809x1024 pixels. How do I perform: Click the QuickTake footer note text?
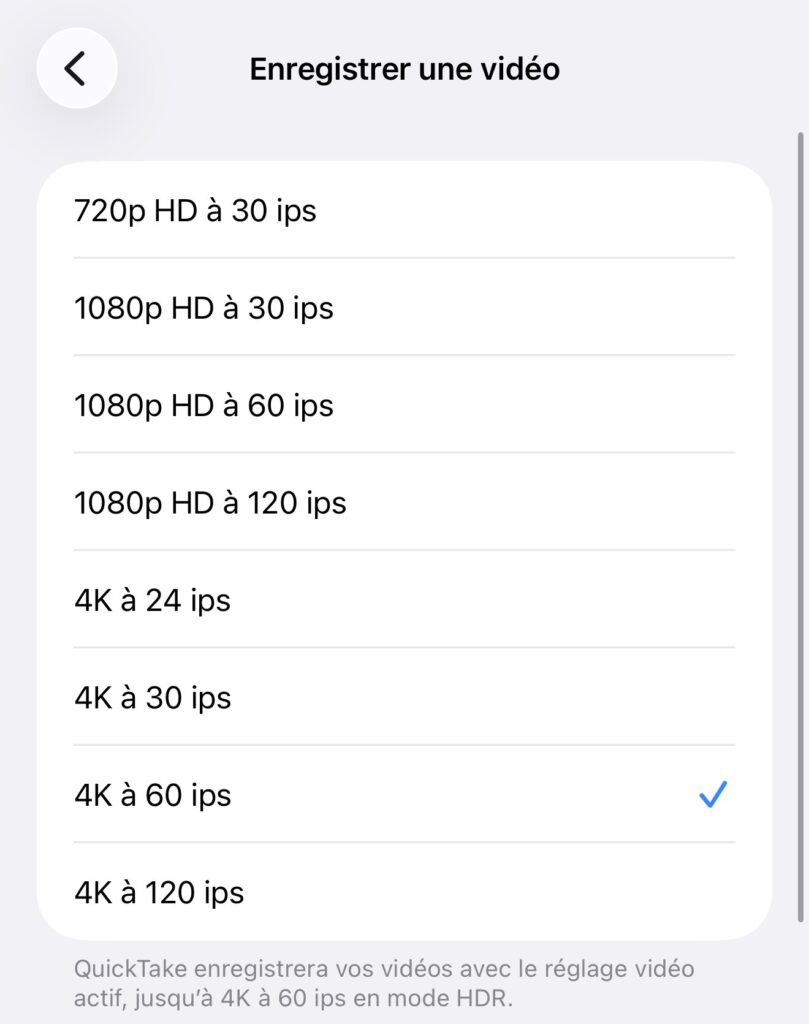point(384,983)
